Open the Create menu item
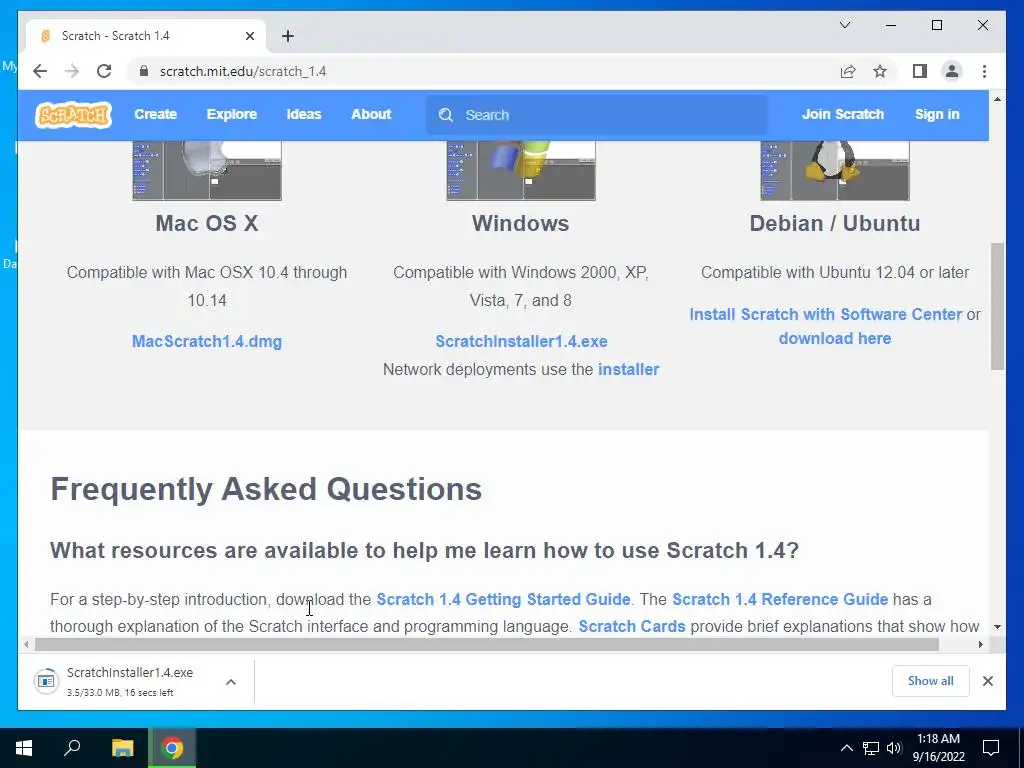This screenshot has width=1024, height=768. point(155,114)
